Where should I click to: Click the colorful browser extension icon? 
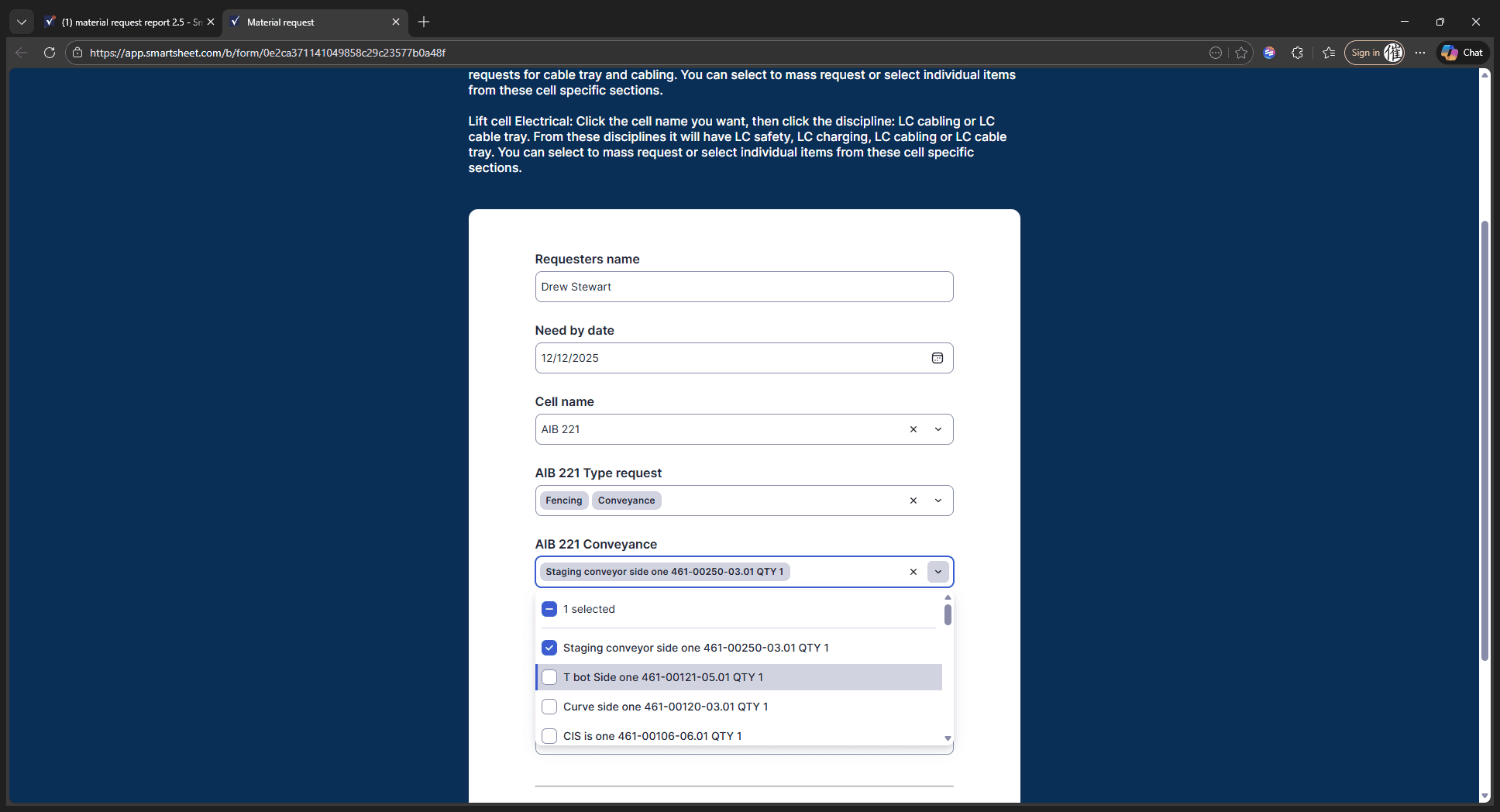pos(1269,53)
